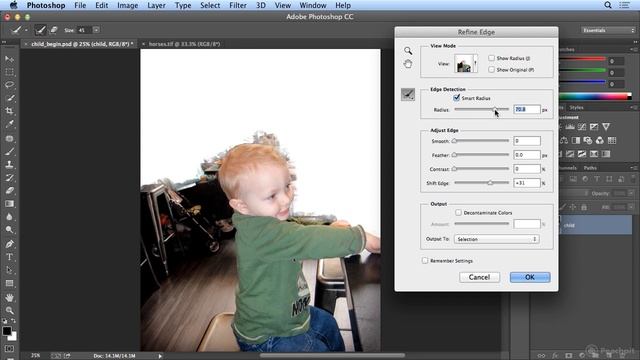640x360 pixels.
Task: Click the Hand tool in Refine Edge dialog
Action: [408, 64]
